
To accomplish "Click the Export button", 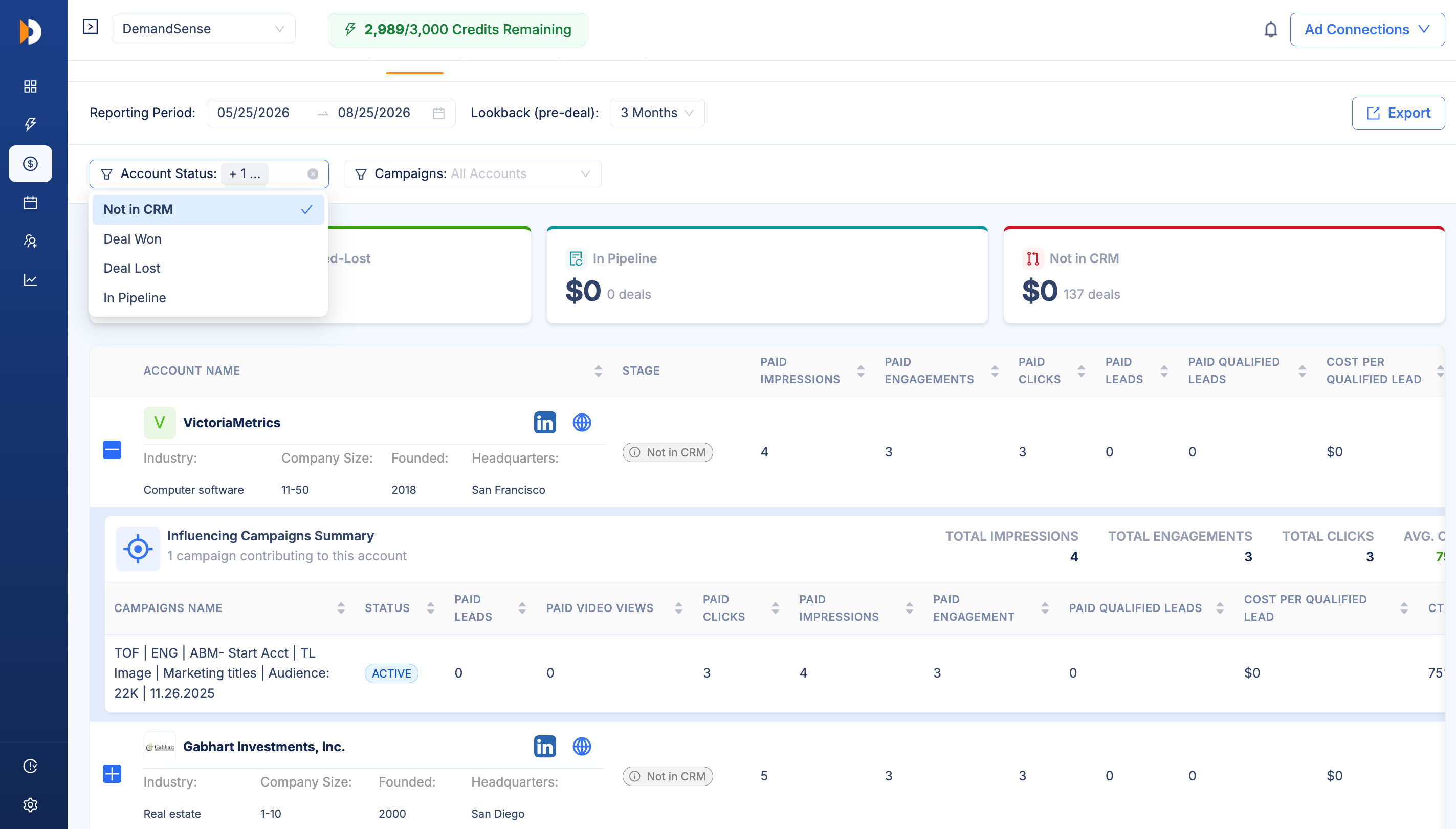I will (x=1398, y=113).
